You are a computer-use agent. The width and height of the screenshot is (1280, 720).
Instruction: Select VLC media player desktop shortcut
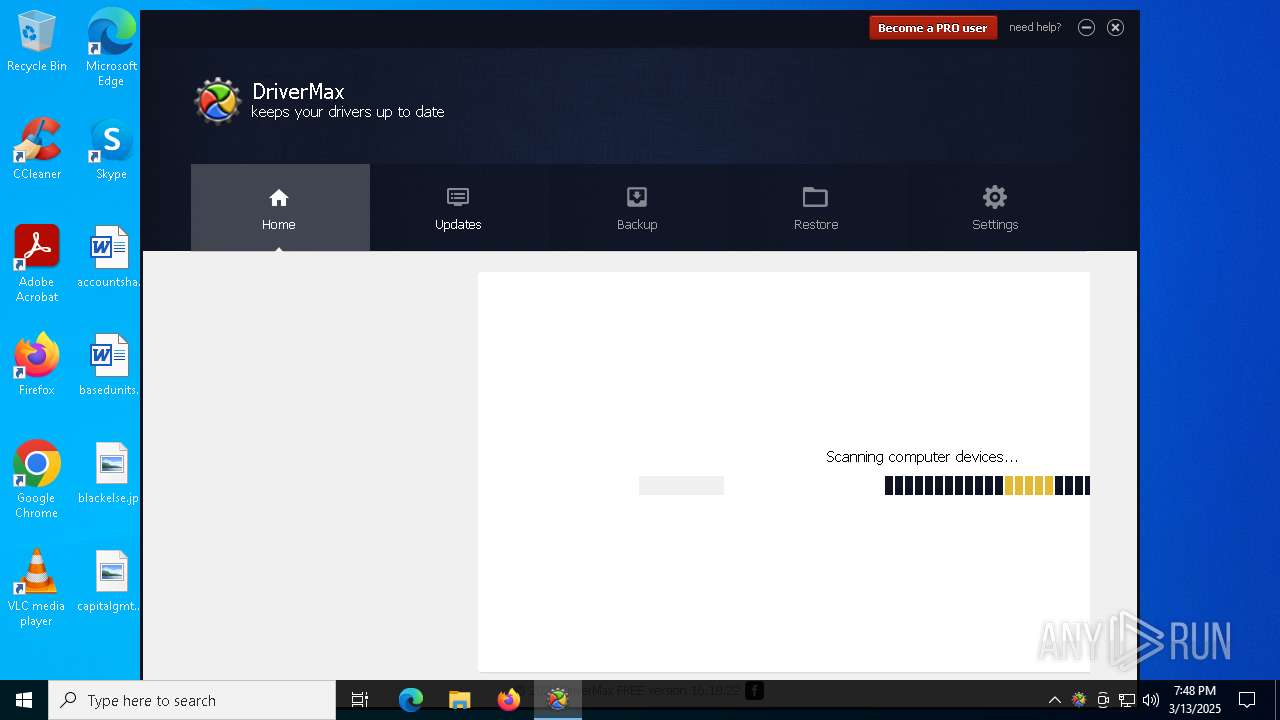[37, 588]
